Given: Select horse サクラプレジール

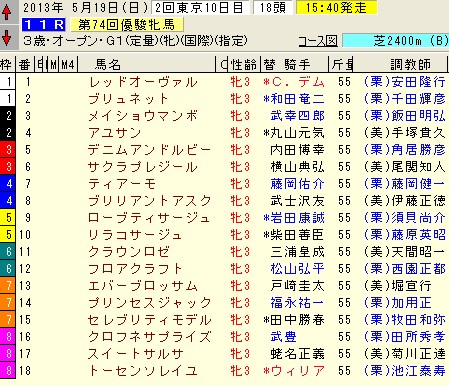Looking at the screenshot, I should click(x=143, y=167).
